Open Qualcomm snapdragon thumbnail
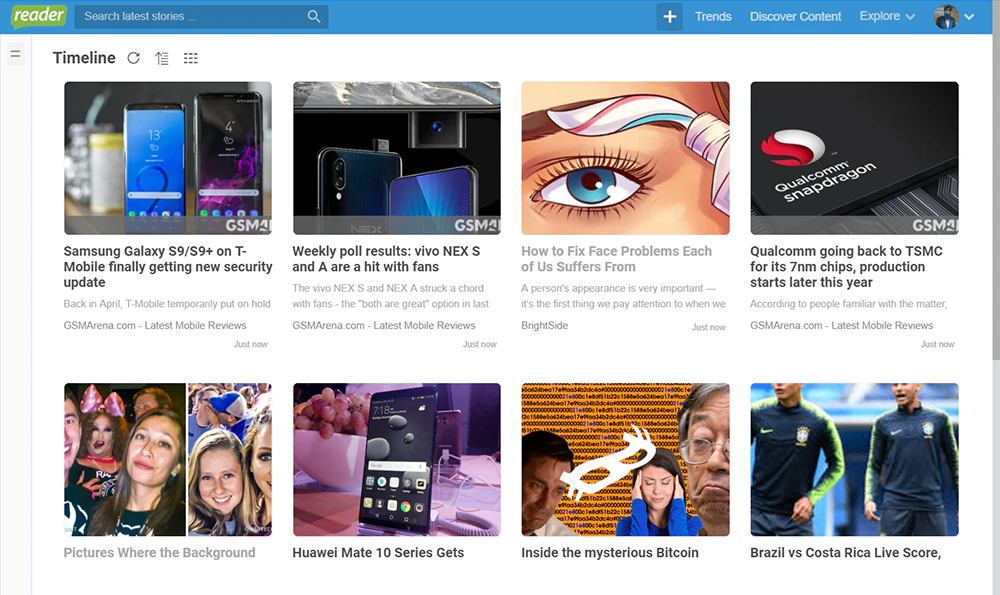Image resolution: width=1000 pixels, height=595 pixels. (x=854, y=158)
